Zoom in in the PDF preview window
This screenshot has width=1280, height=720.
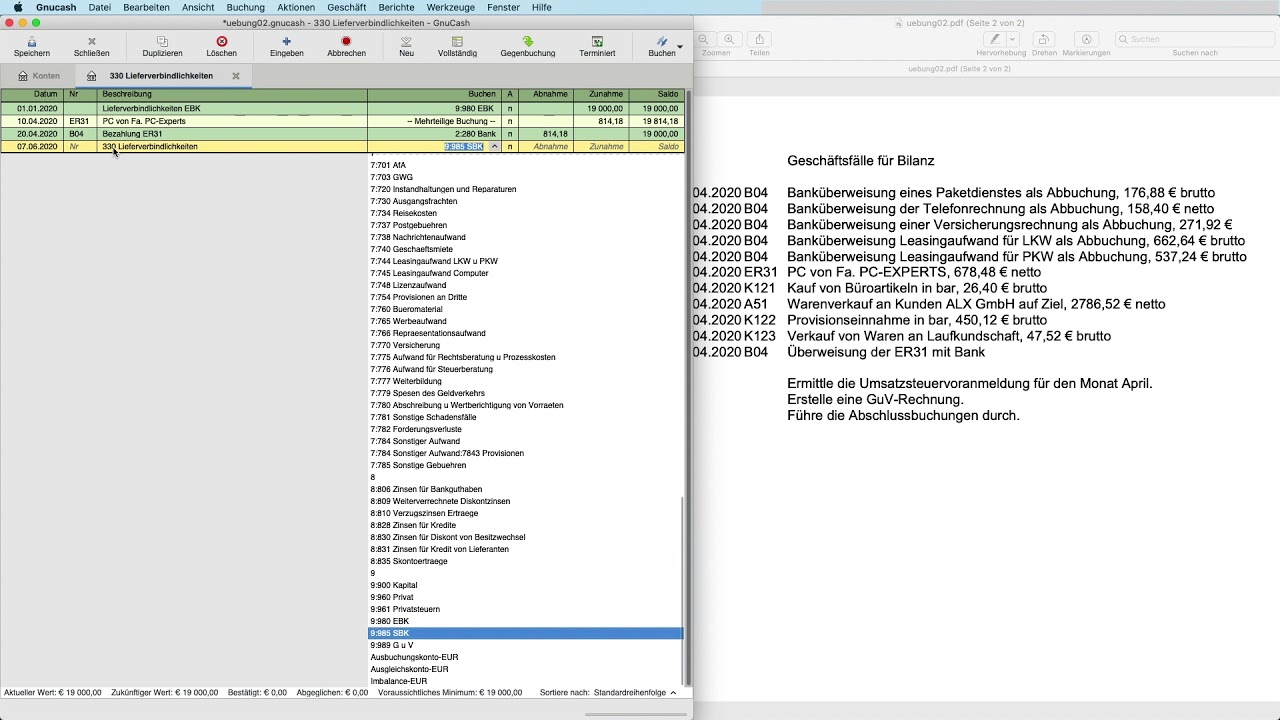tap(729, 39)
